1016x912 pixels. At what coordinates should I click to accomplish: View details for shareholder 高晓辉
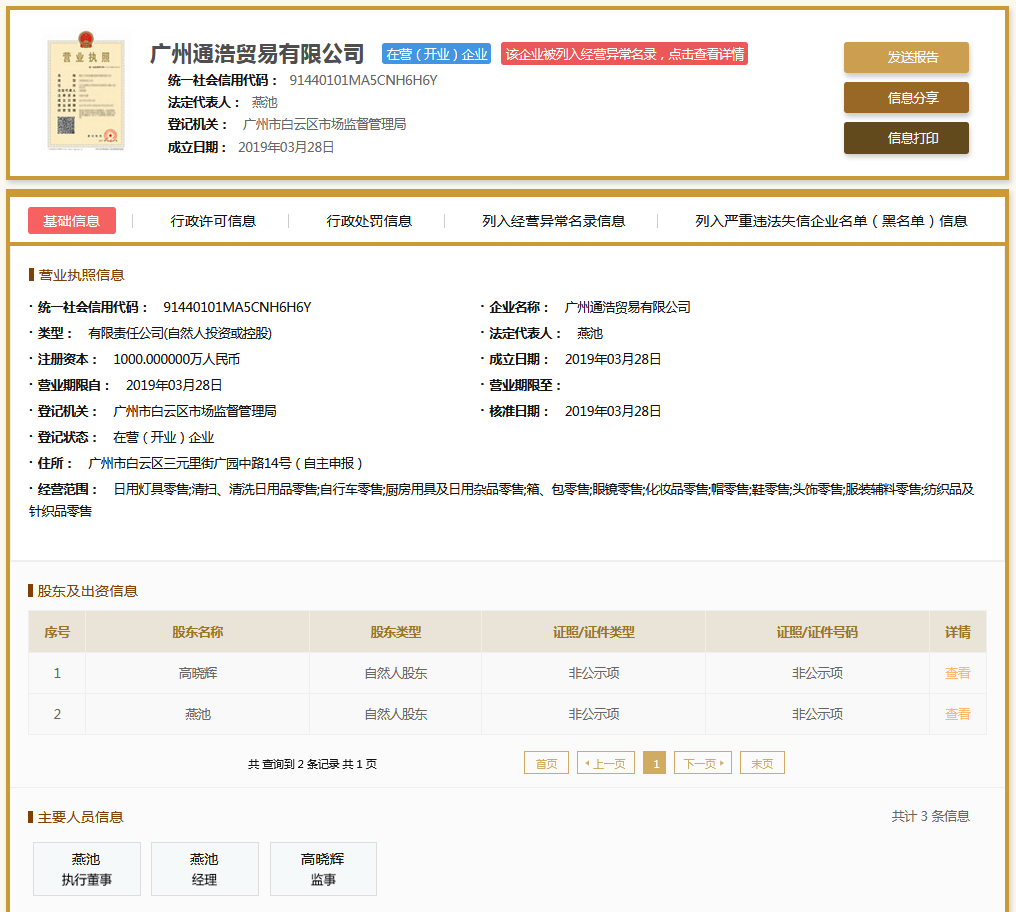point(957,674)
